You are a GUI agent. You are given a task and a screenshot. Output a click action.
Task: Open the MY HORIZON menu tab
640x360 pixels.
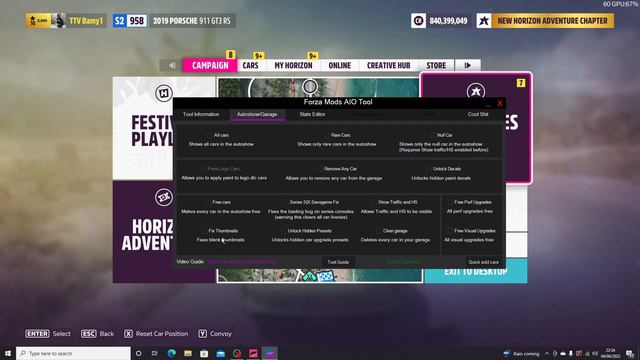coord(293,65)
